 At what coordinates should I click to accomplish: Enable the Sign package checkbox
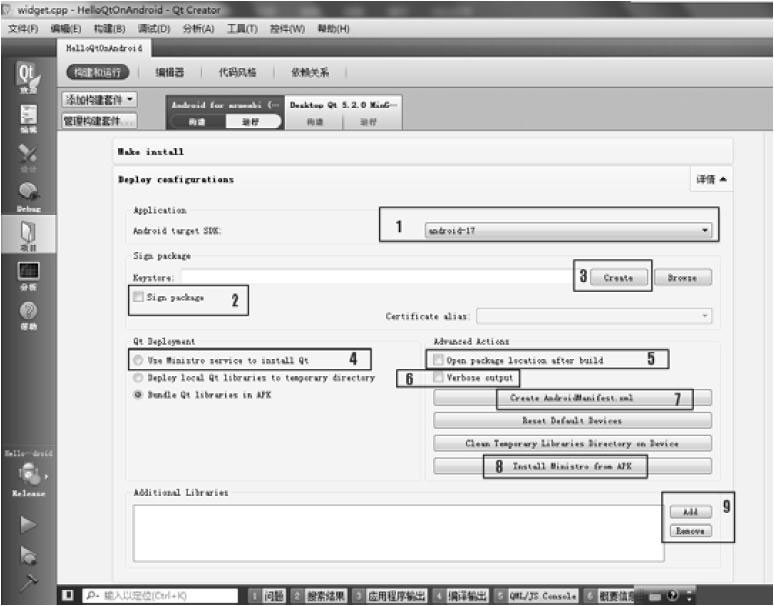pos(138,298)
